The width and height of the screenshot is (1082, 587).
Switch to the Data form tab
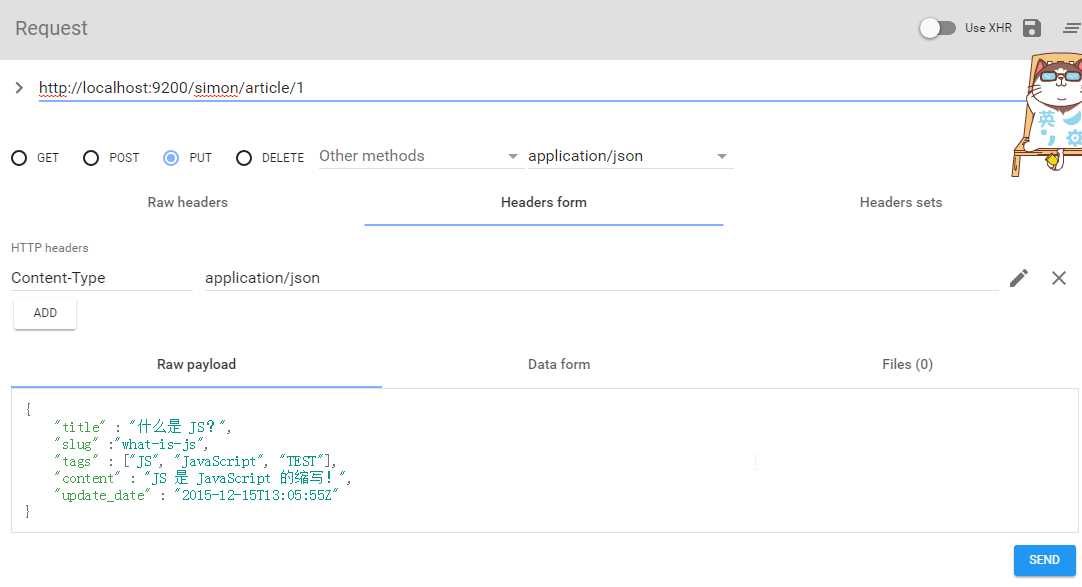559,364
